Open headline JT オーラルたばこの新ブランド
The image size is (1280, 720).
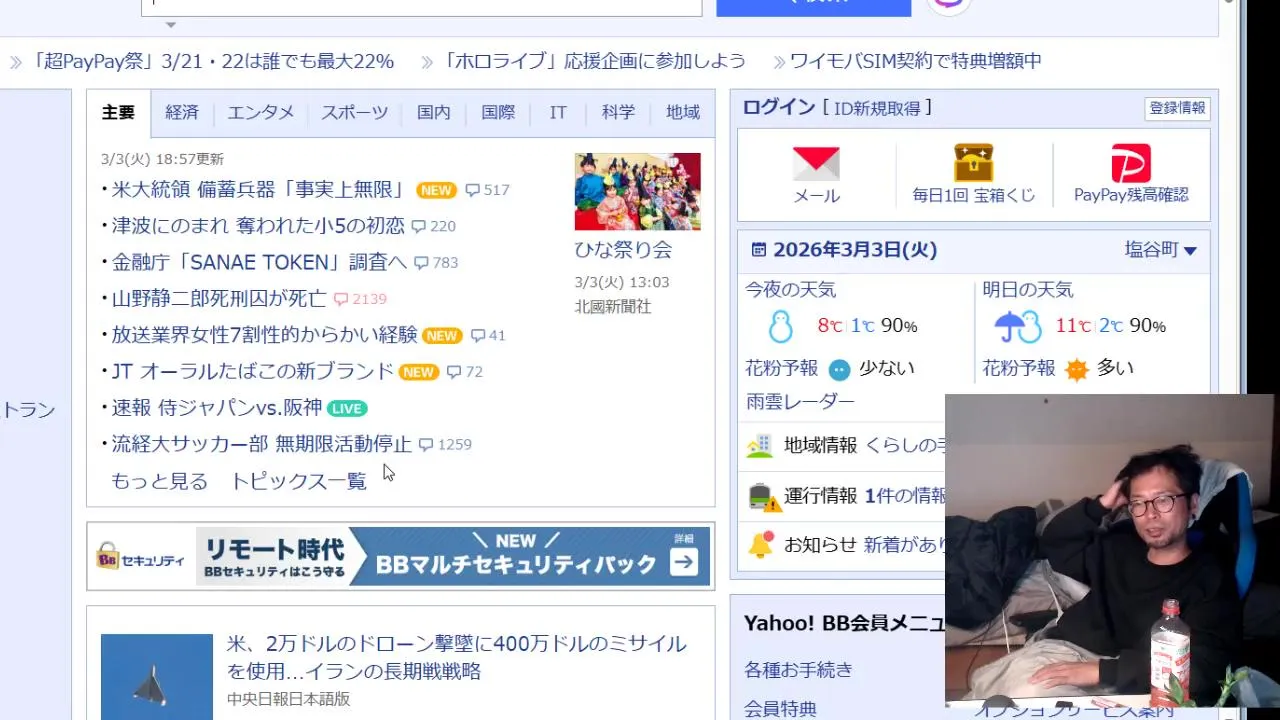point(253,372)
